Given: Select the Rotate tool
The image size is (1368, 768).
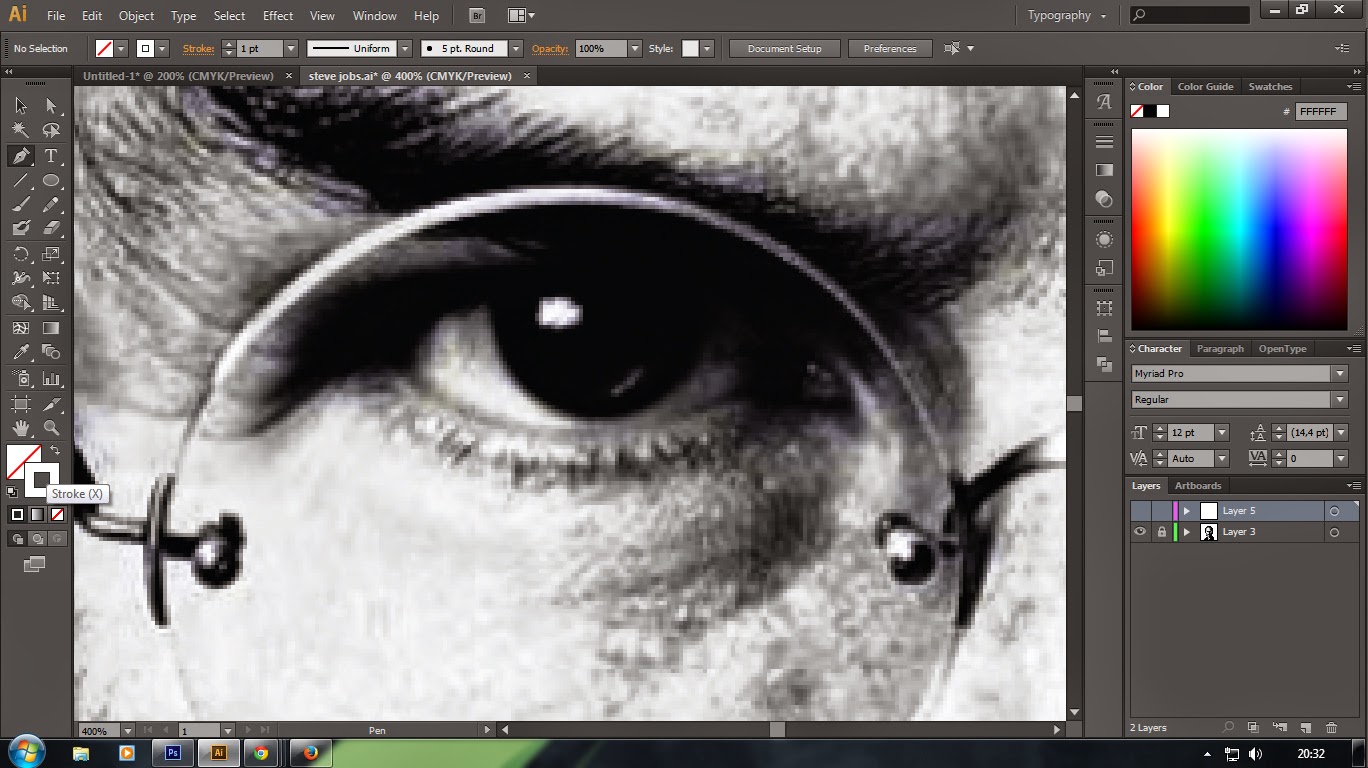Looking at the screenshot, I should click(x=21, y=254).
